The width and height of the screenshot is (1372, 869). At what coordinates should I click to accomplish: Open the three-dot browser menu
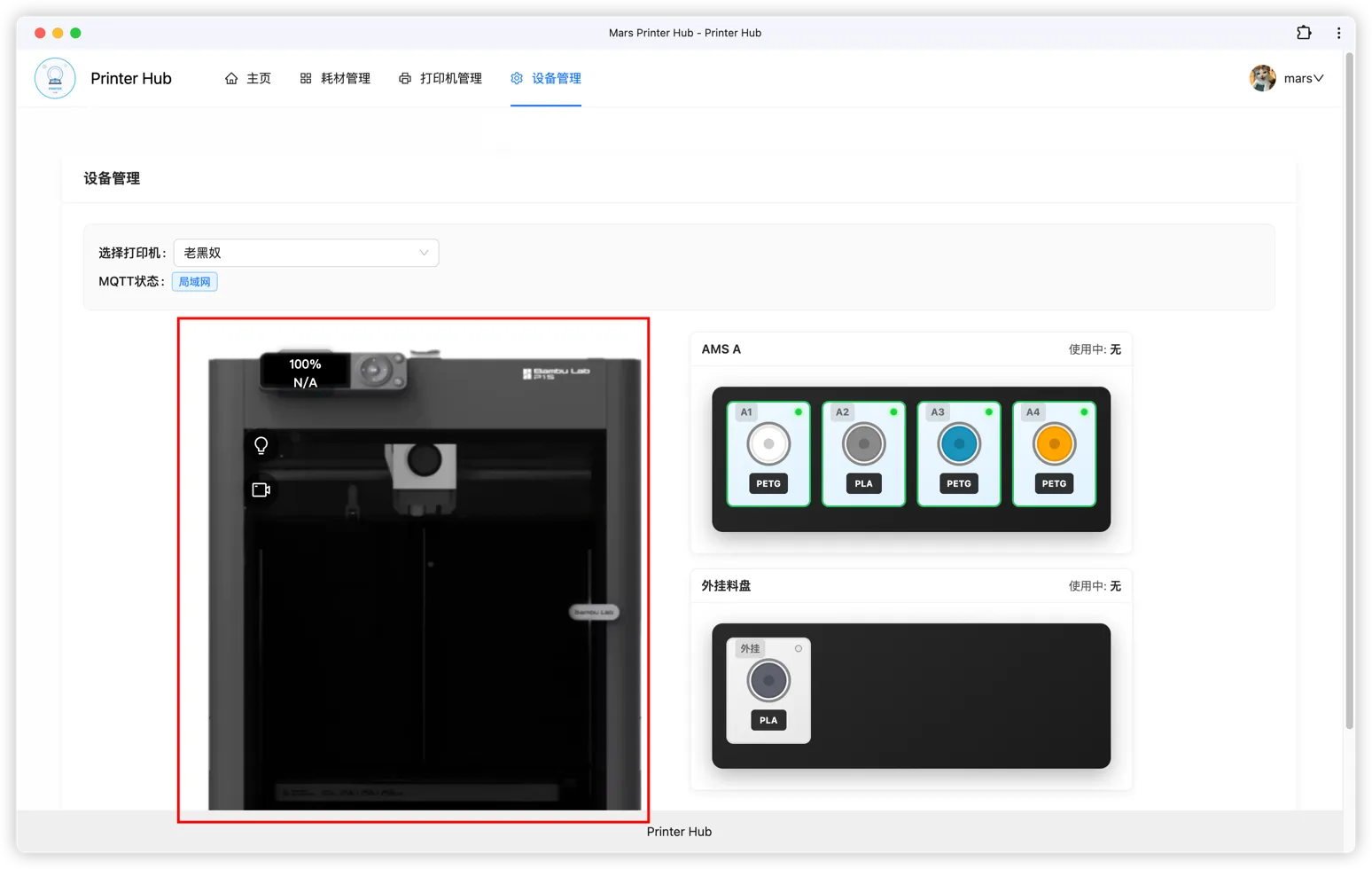(1338, 33)
